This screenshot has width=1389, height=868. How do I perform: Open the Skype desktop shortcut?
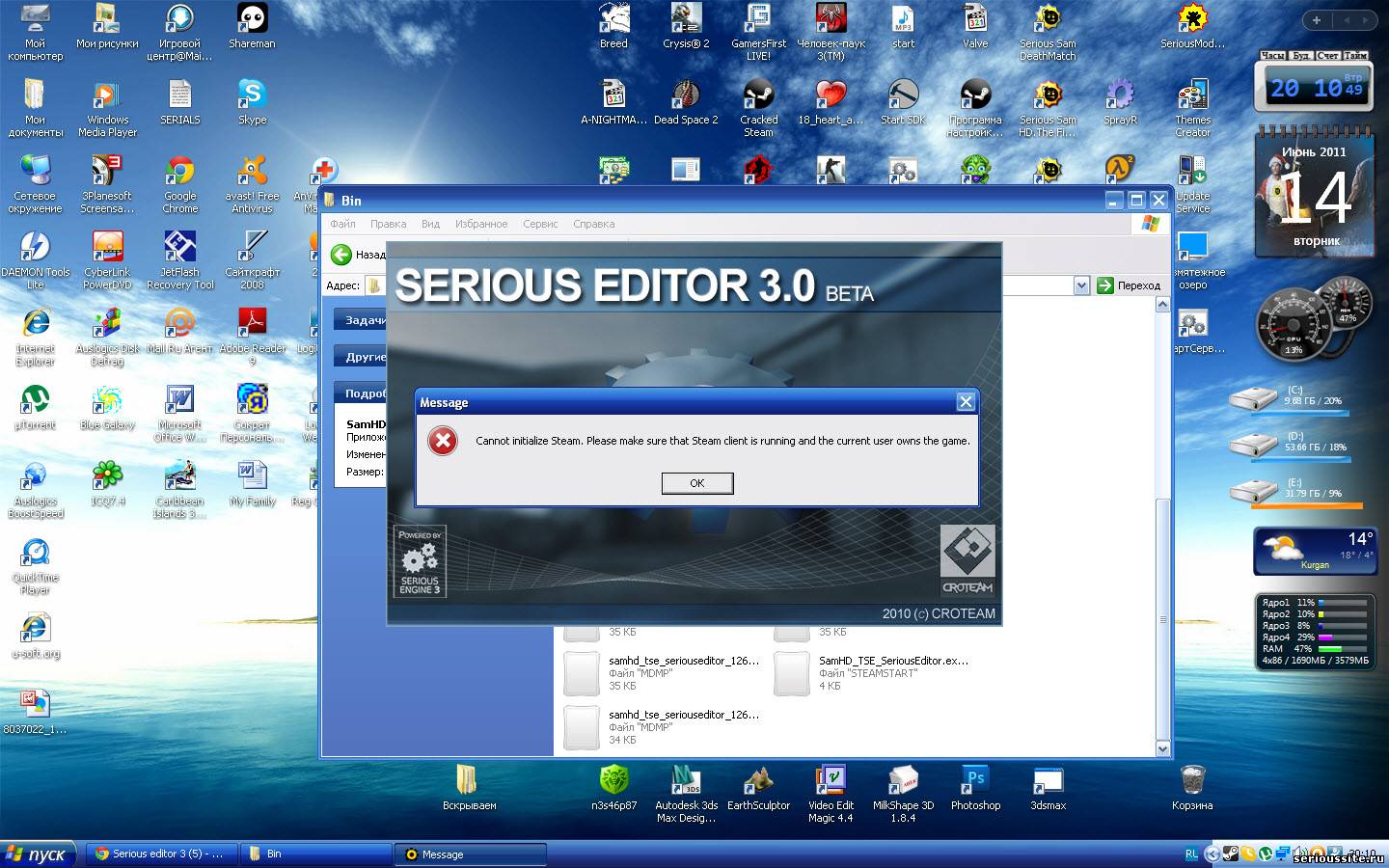(x=252, y=102)
